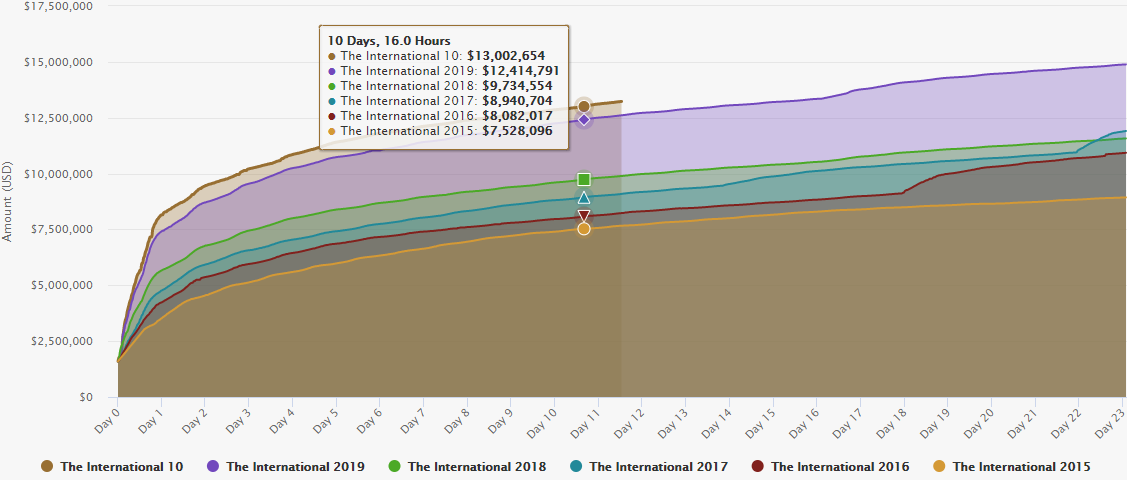1127x480 pixels.
Task: Click the purple diamond marker on the 2019 line
Action: (x=584, y=120)
